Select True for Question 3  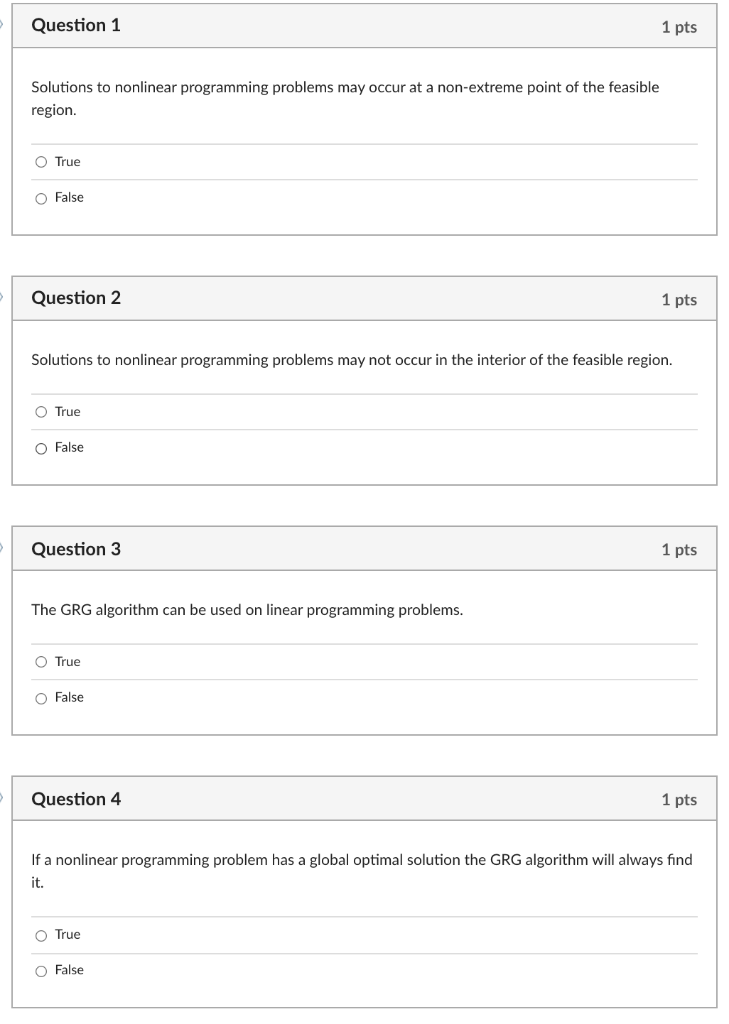(x=41, y=661)
